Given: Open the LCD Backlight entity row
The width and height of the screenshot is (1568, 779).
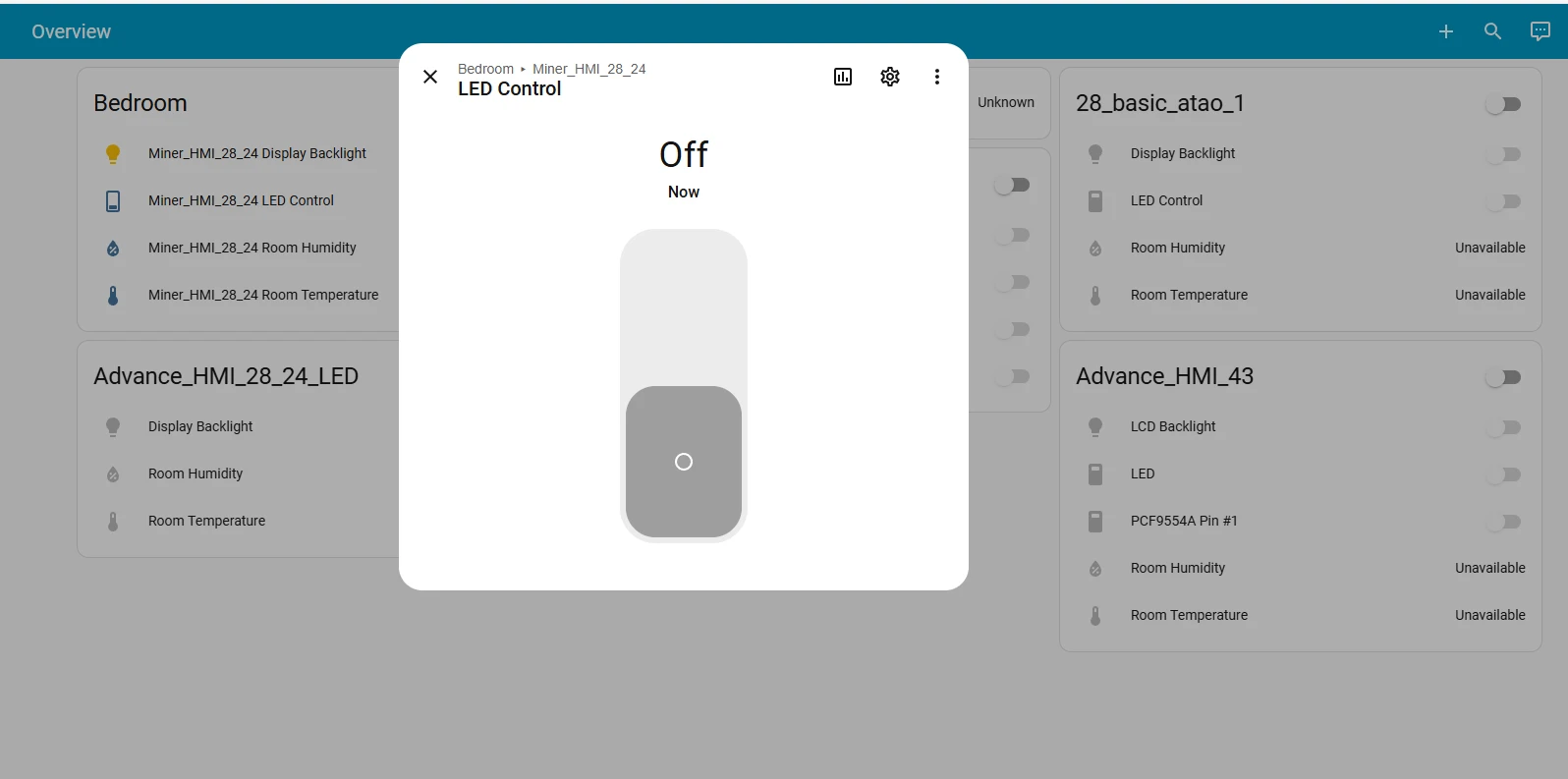Looking at the screenshot, I should pyautogui.click(x=1173, y=426).
